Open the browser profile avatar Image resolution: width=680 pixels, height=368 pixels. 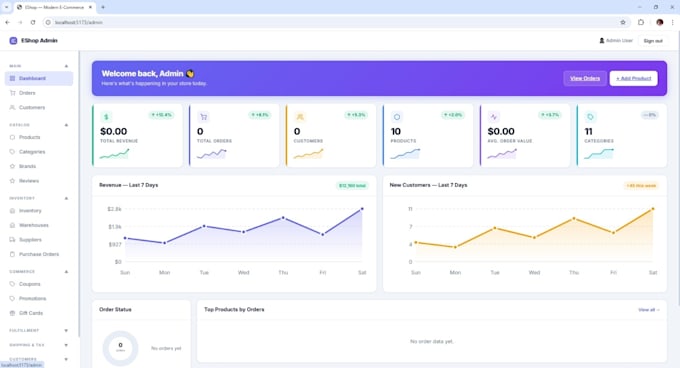click(660, 22)
